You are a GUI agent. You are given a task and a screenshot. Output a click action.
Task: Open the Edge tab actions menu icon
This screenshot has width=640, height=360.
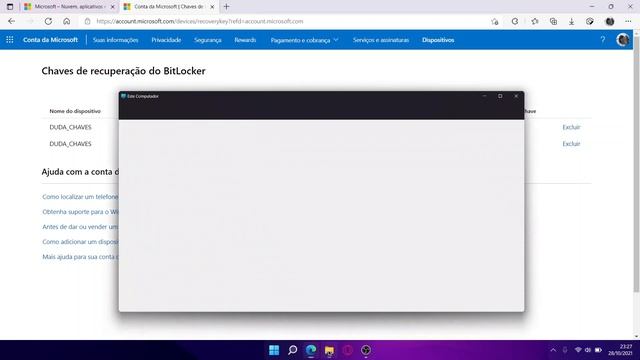click(10, 7)
